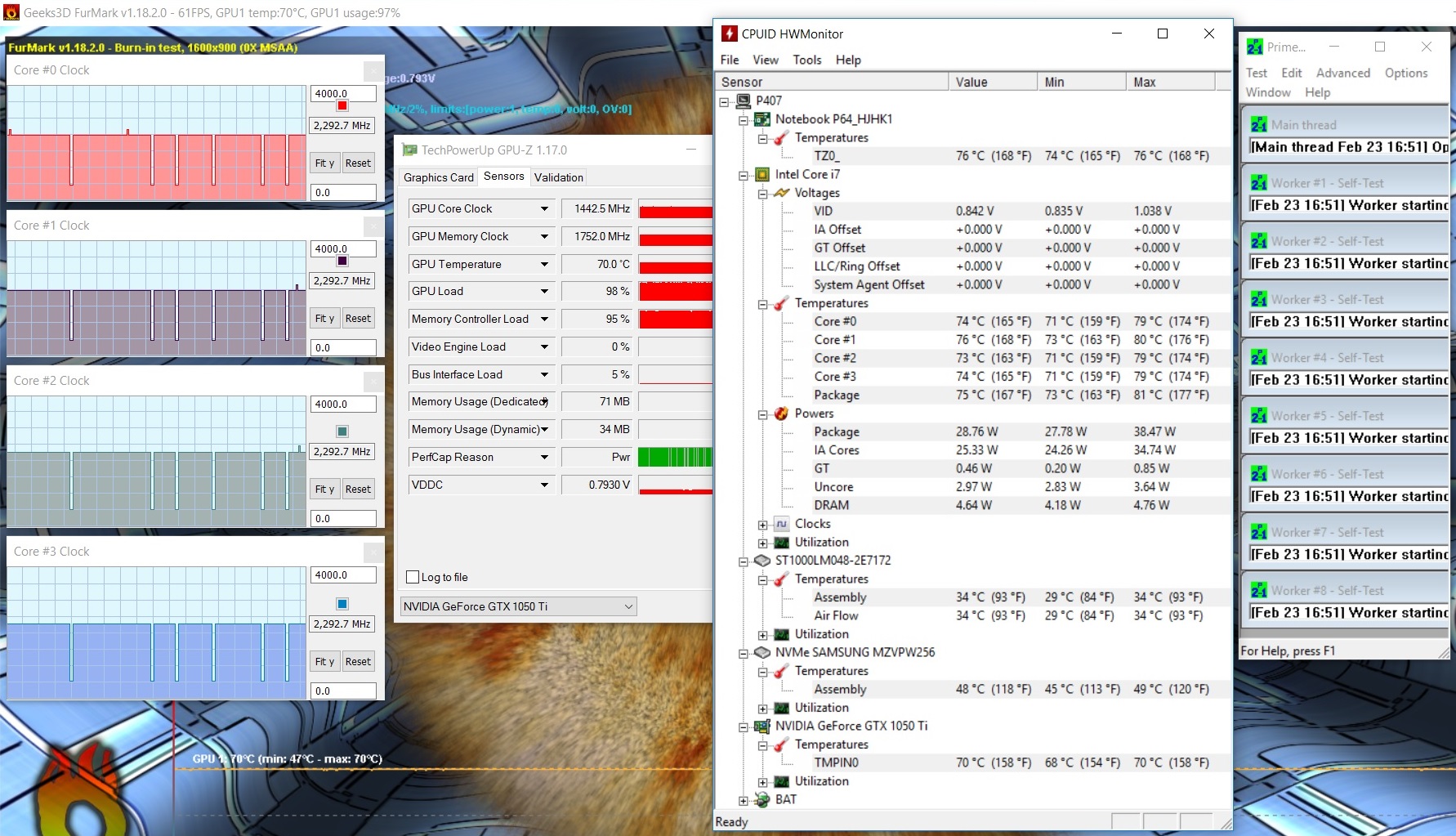
Task: Select the Core #1 temperature row
Action: [x=972, y=340]
